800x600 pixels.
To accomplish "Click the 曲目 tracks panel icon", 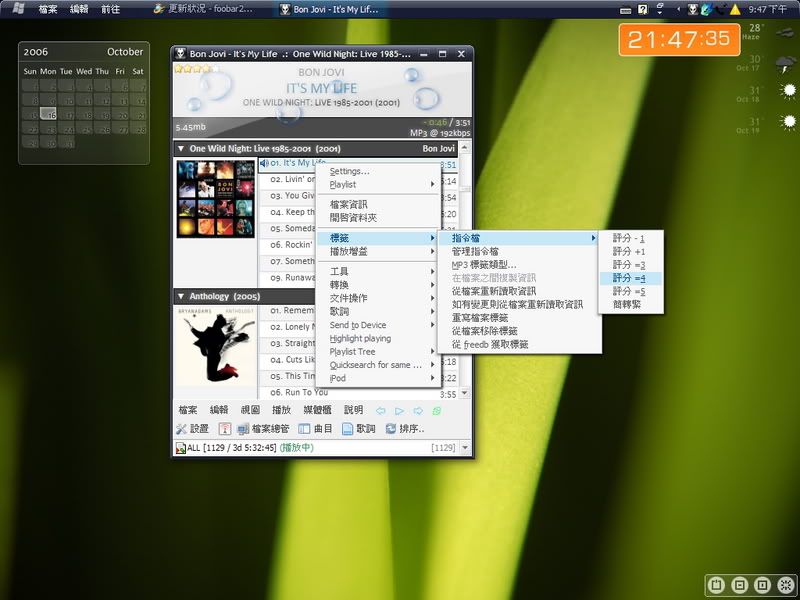I will (x=304, y=429).
